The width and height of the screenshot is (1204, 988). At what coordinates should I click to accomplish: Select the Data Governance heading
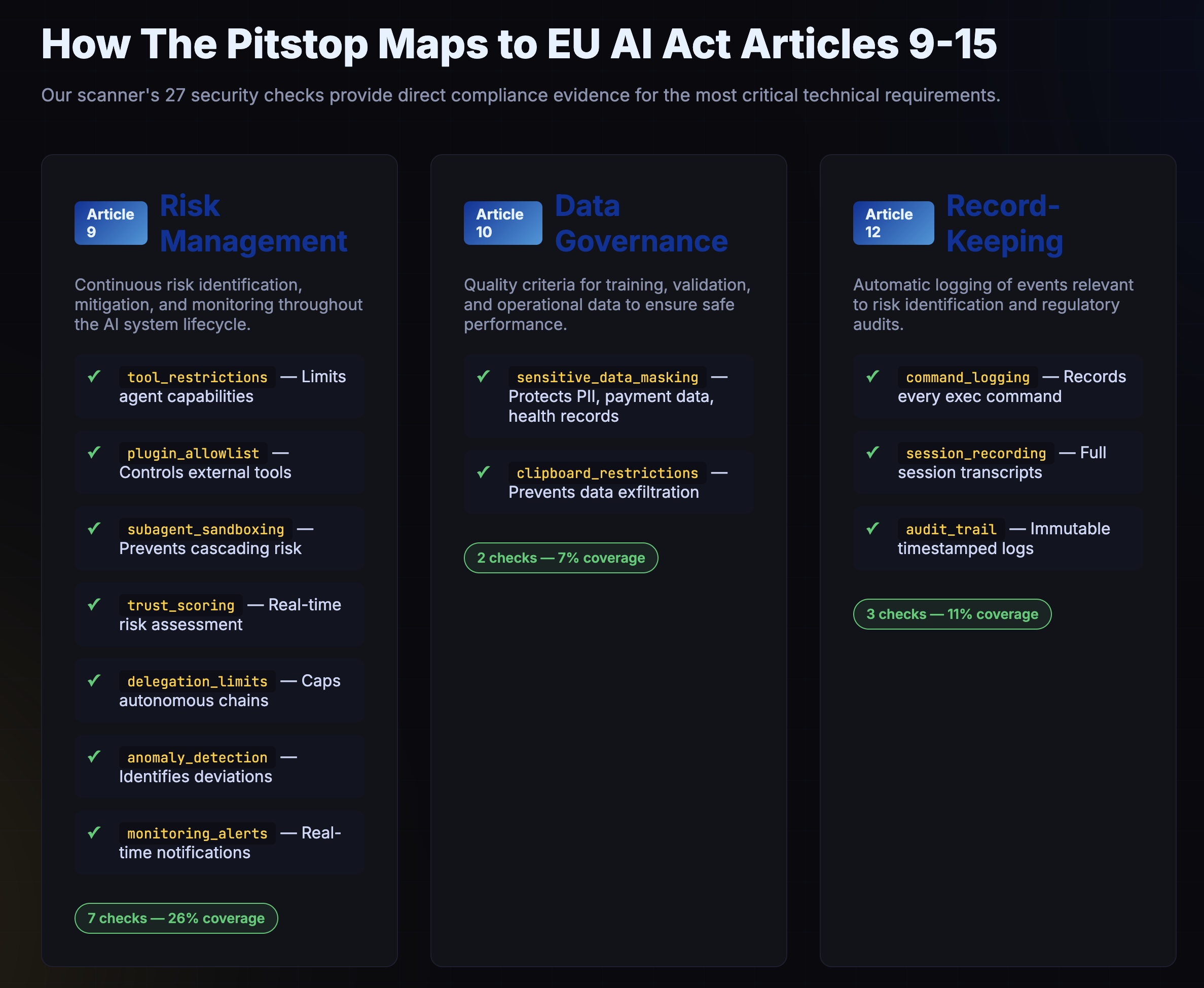[x=641, y=223]
